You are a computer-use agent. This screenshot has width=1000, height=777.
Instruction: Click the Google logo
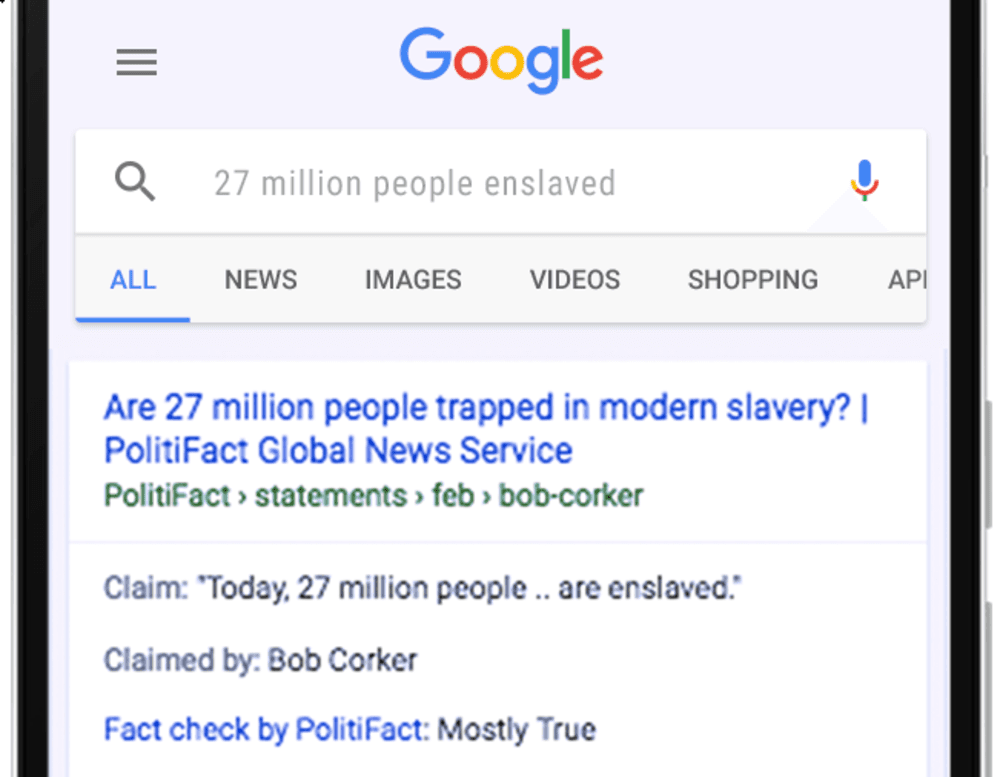pos(501,59)
